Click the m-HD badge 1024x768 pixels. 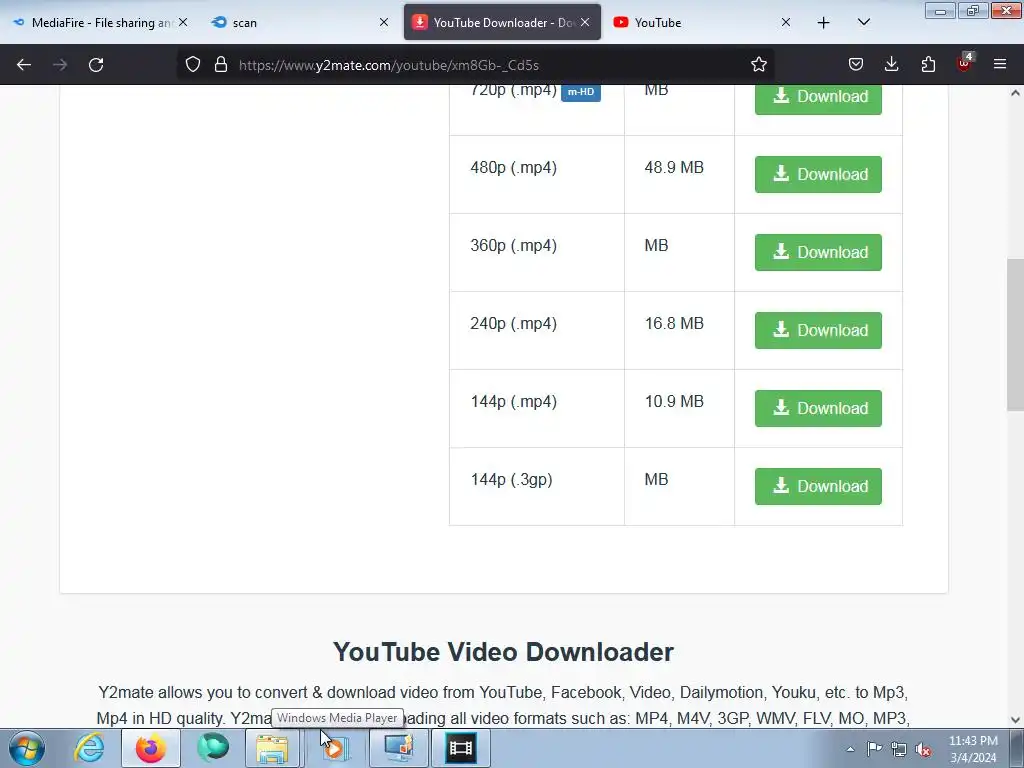[x=581, y=92]
